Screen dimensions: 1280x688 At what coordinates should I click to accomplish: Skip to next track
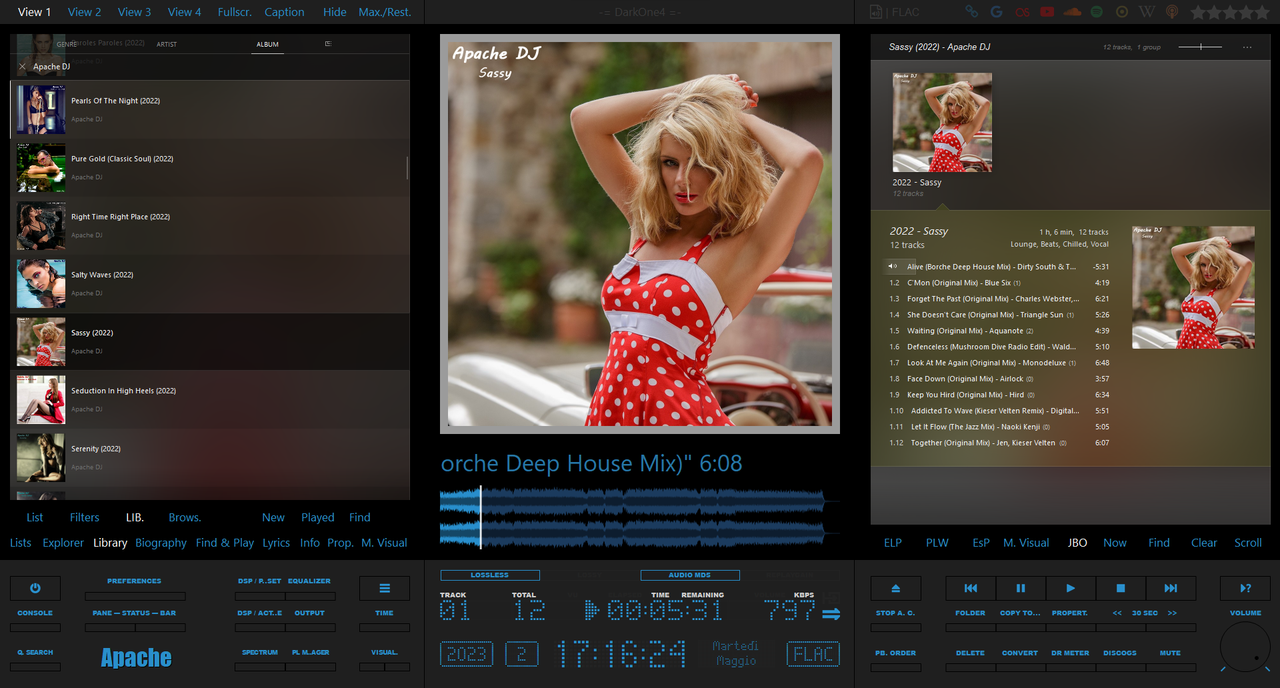click(x=1170, y=588)
